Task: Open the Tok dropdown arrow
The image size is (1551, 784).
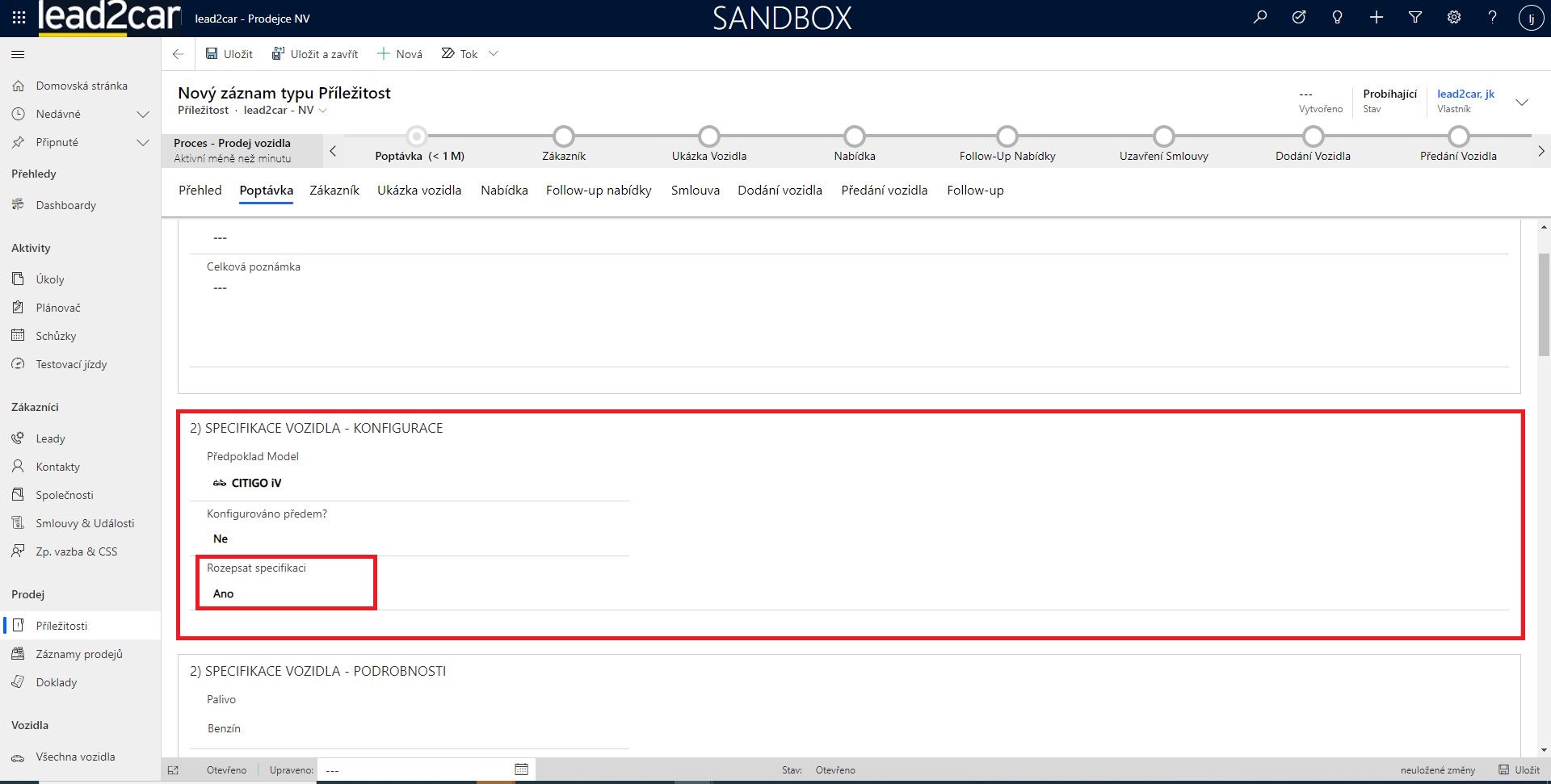Action: tap(494, 54)
